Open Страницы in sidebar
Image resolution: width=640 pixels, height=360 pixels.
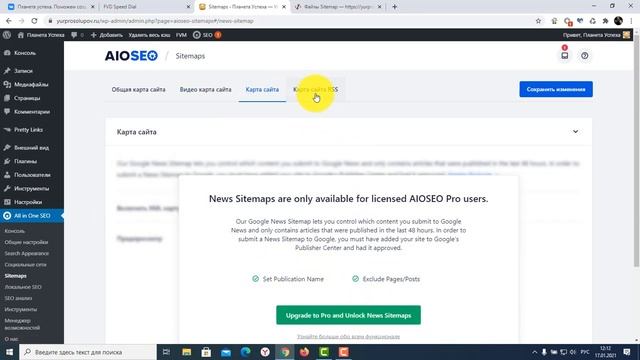pyautogui.click(x=27, y=98)
